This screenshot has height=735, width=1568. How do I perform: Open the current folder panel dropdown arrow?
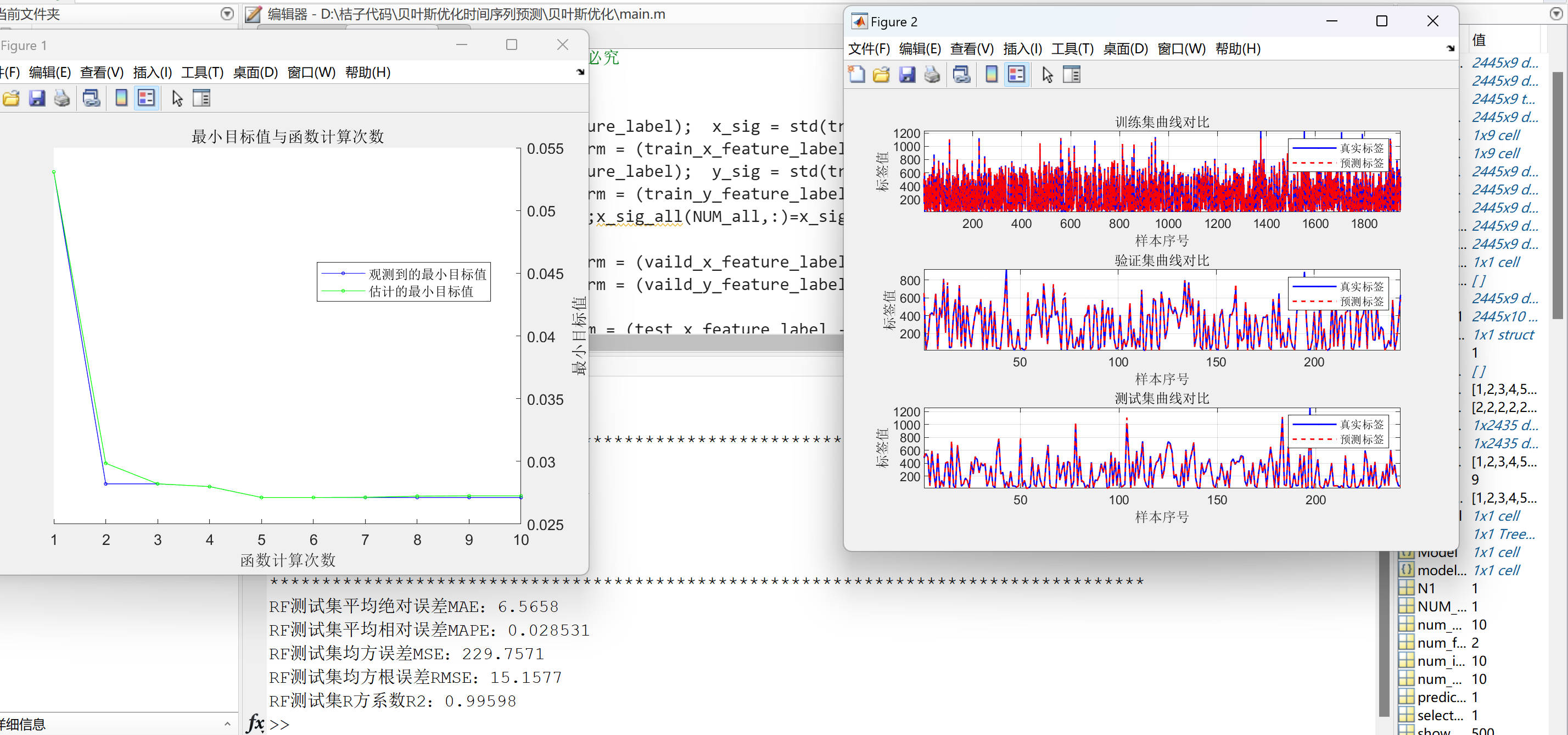click(x=227, y=13)
